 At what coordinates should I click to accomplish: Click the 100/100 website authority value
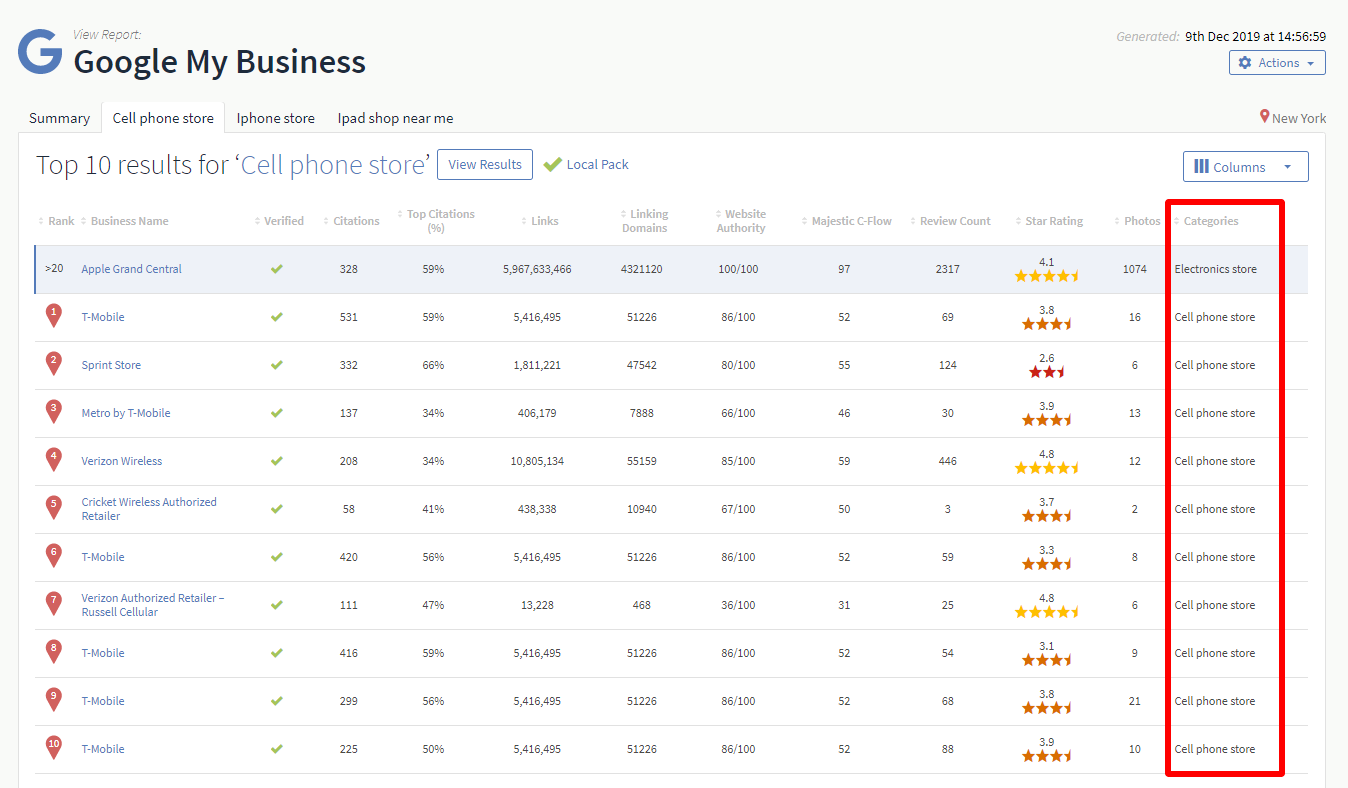[x=737, y=269]
